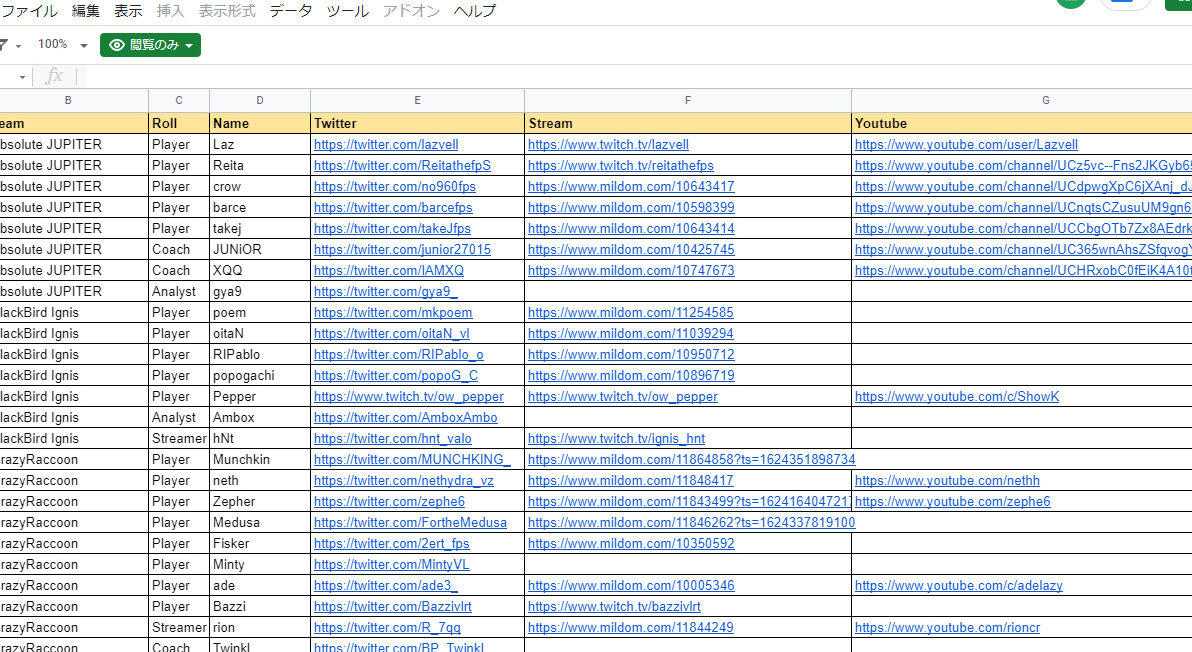This screenshot has height=652, width=1192.
Task: Select the Name cell 'Zepher'
Action: 260,502
